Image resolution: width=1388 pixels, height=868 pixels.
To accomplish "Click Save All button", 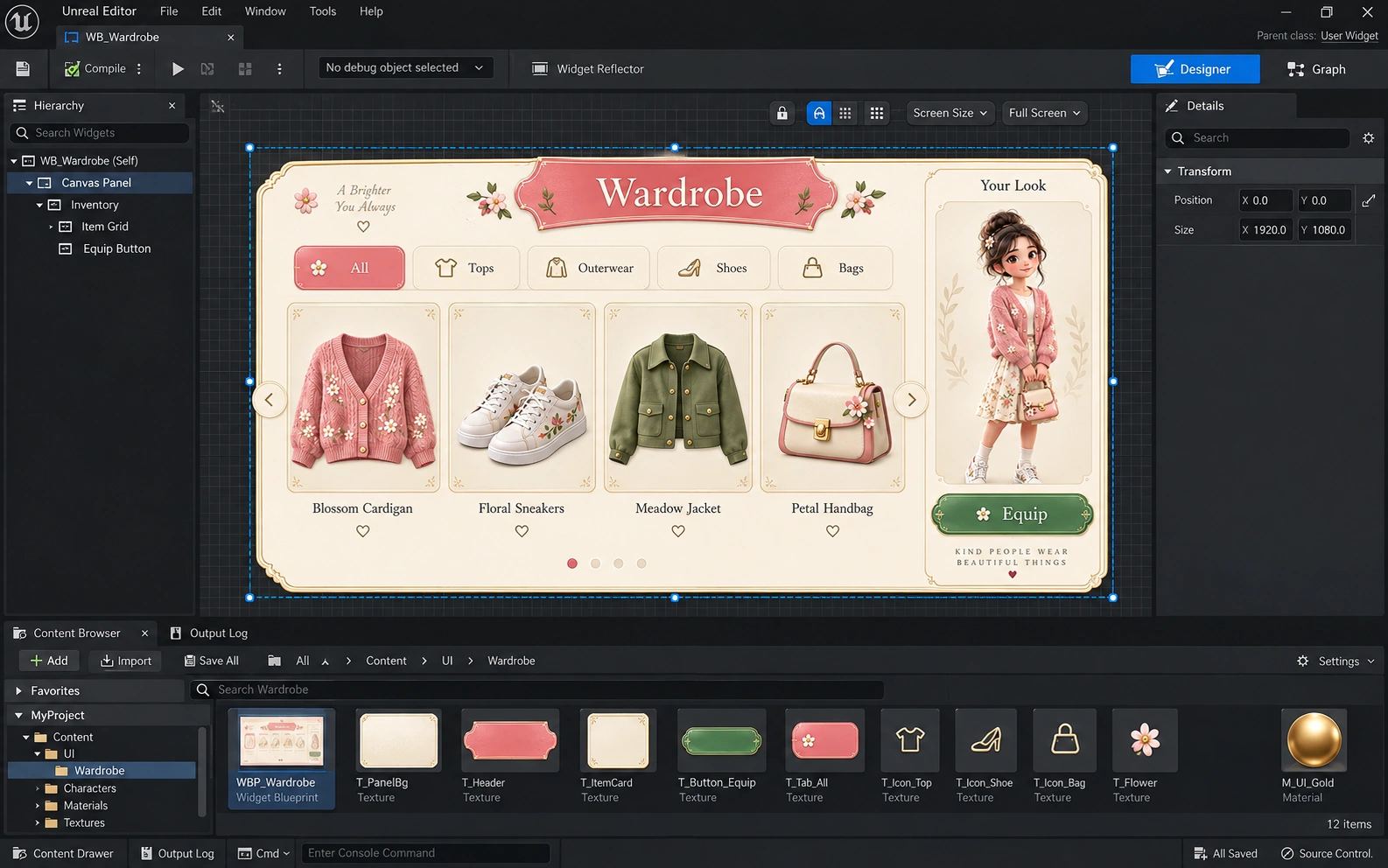I will [x=211, y=661].
